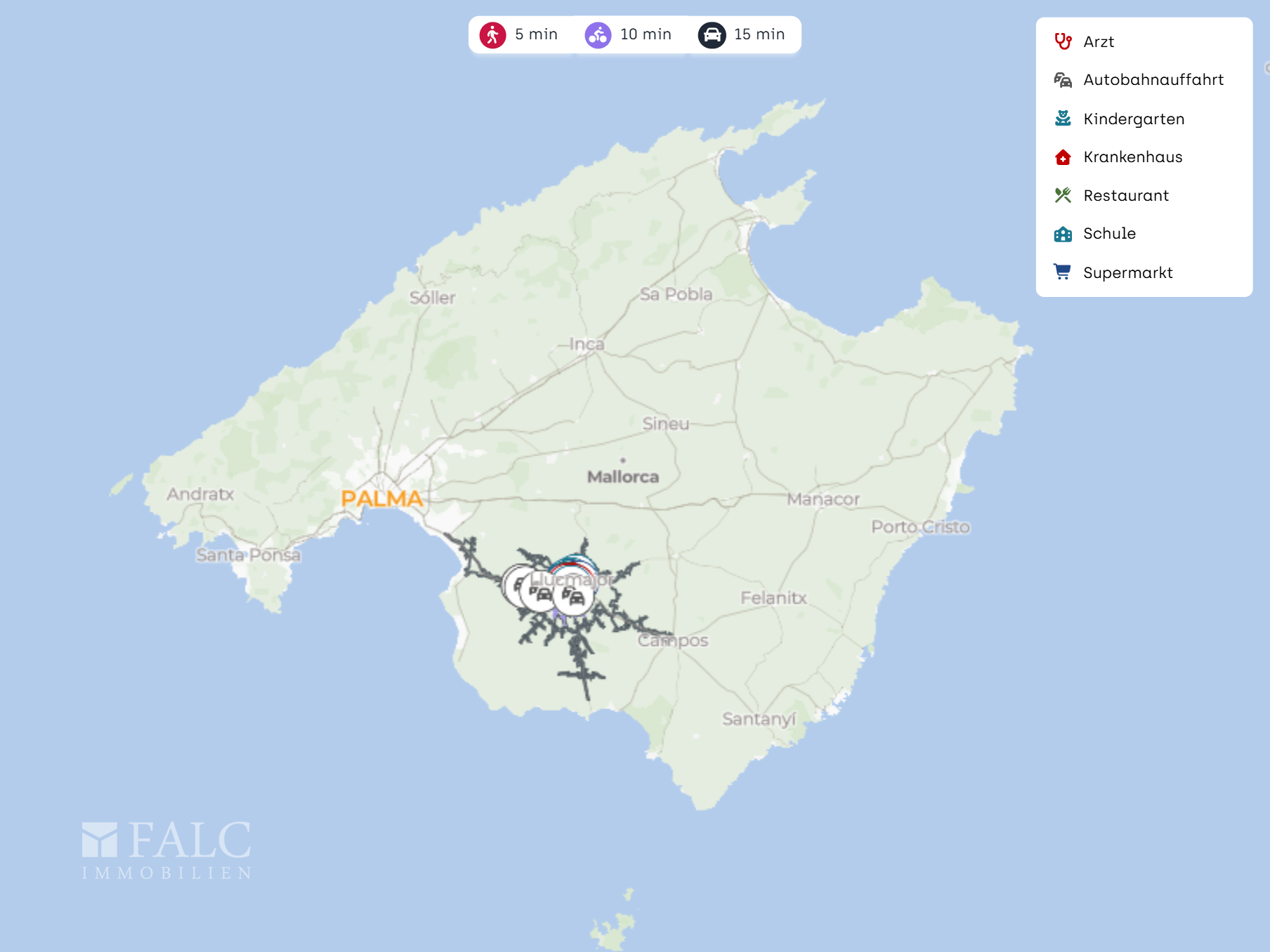Click the Felanitx town label
The image size is (1270, 952).
pyautogui.click(x=773, y=597)
